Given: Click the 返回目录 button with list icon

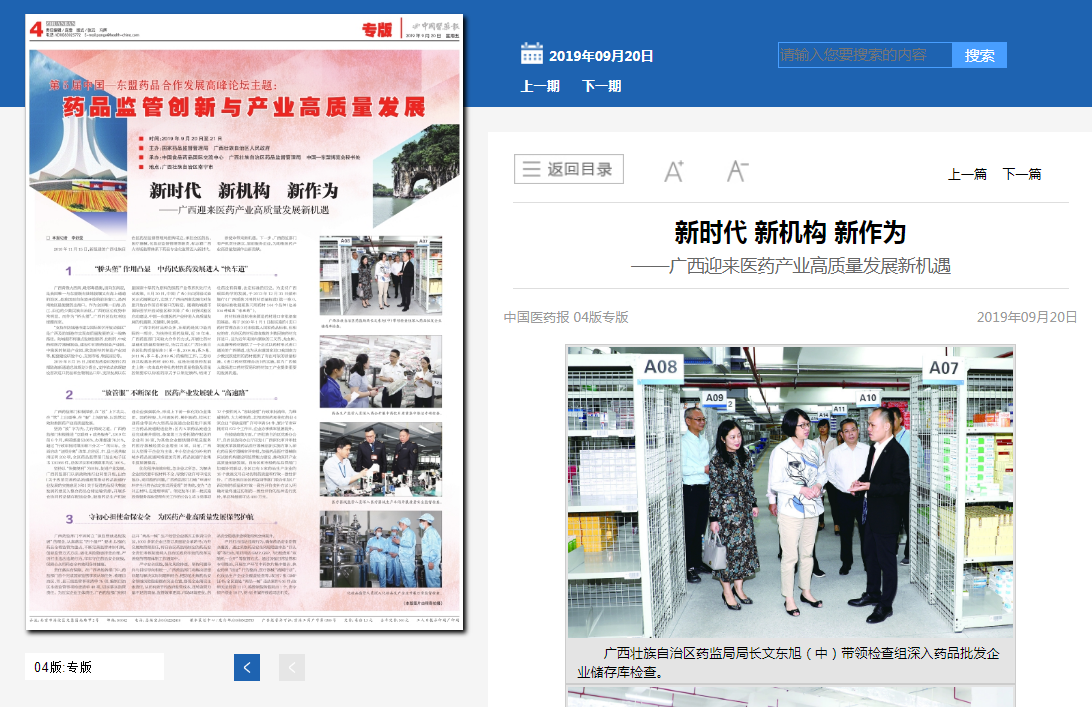Looking at the screenshot, I should pyautogui.click(x=569, y=170).
